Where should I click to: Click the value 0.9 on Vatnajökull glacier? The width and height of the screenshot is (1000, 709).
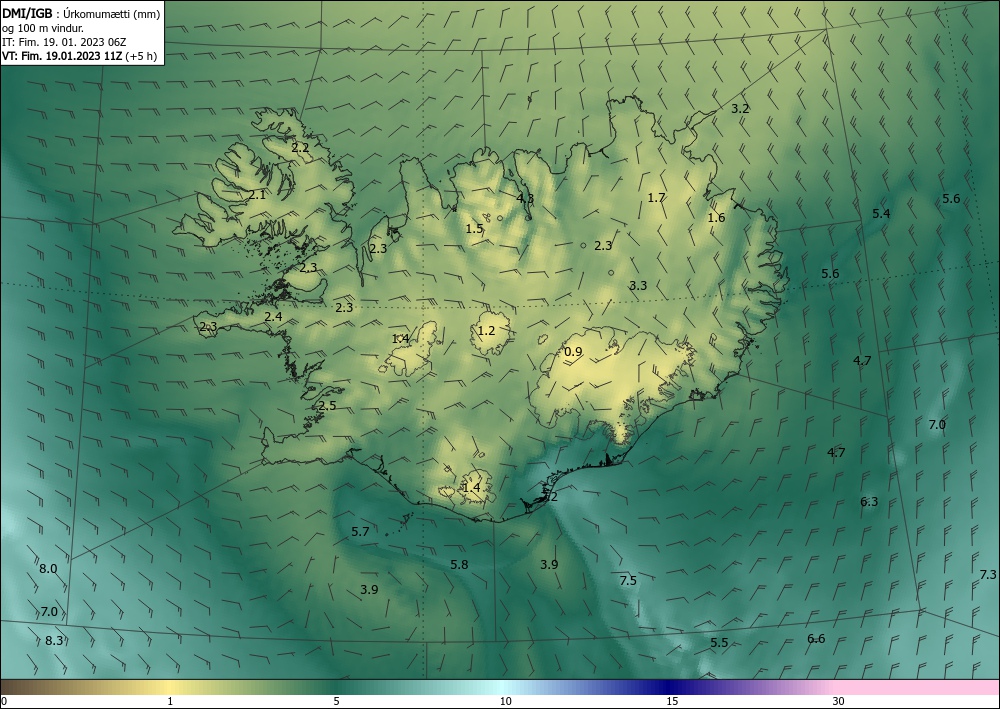[573, 351]
